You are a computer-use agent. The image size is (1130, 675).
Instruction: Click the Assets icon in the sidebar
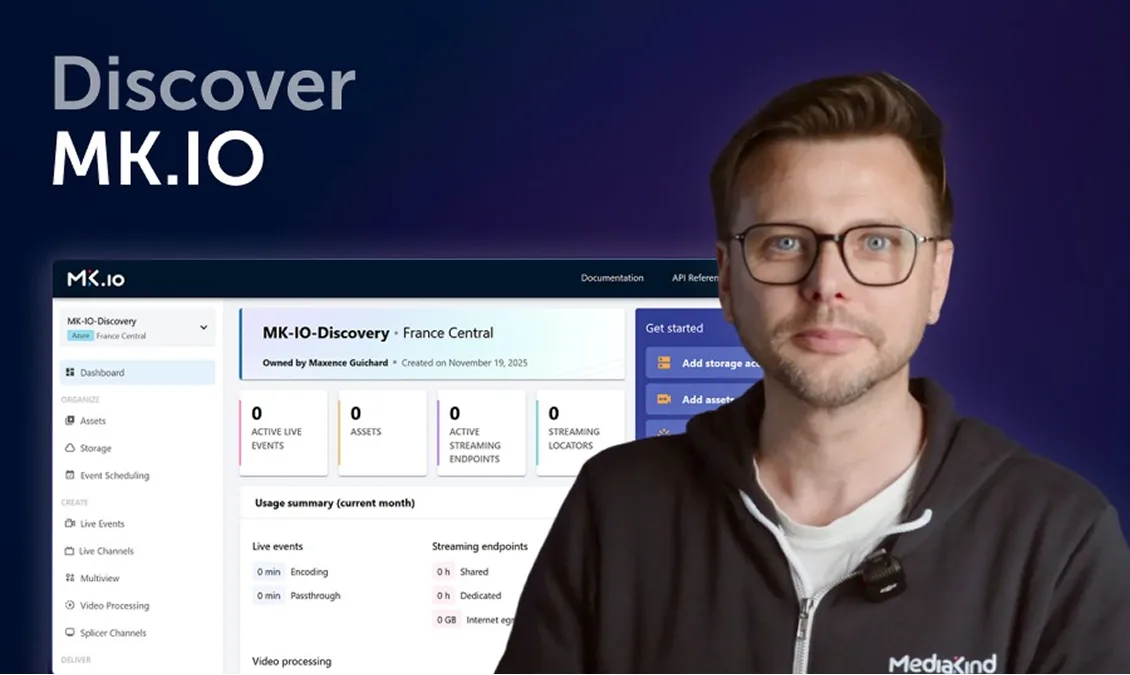pyautogui.click(x=70, y=421)
